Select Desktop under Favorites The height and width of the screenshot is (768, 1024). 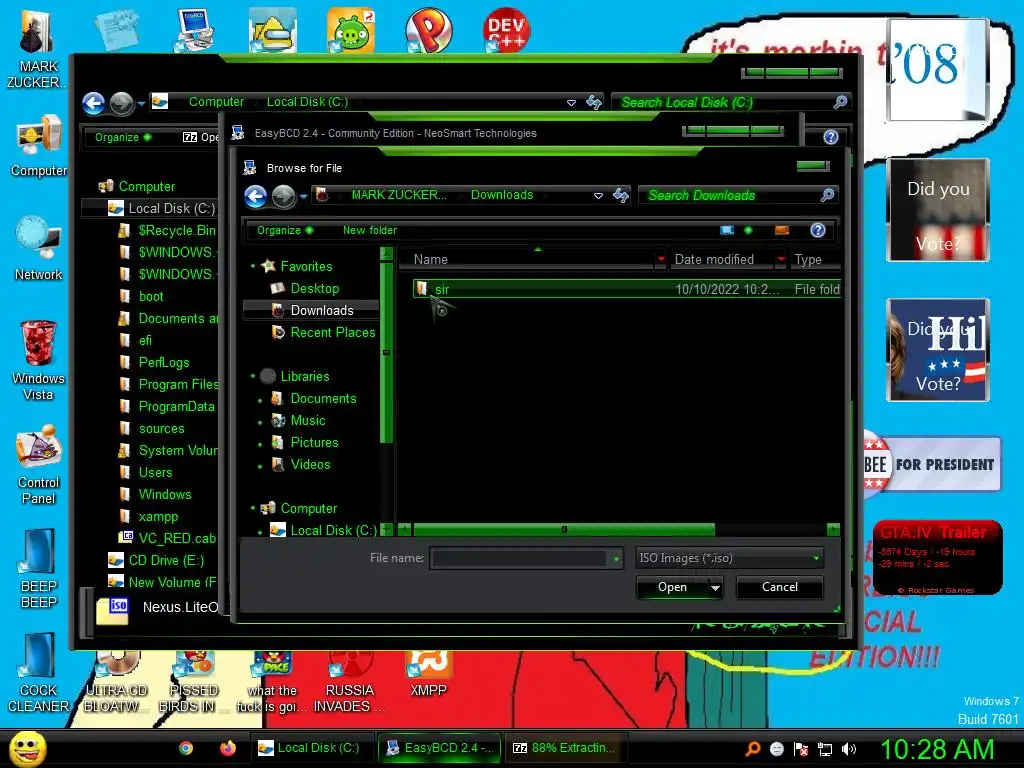coord(313,288)
